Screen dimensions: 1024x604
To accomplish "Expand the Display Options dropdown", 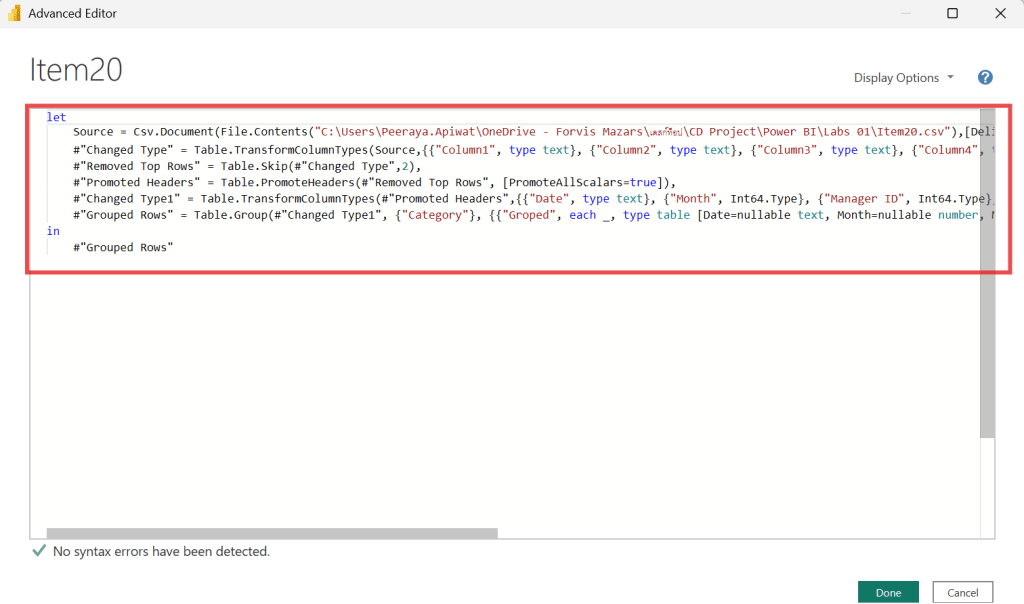I will click(903, 78).
